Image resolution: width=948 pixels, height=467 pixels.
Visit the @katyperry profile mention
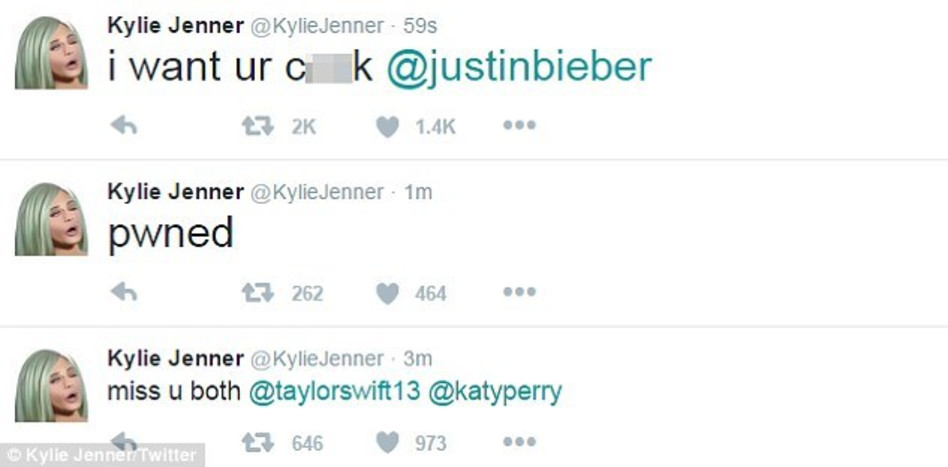(x=495, y=392)
